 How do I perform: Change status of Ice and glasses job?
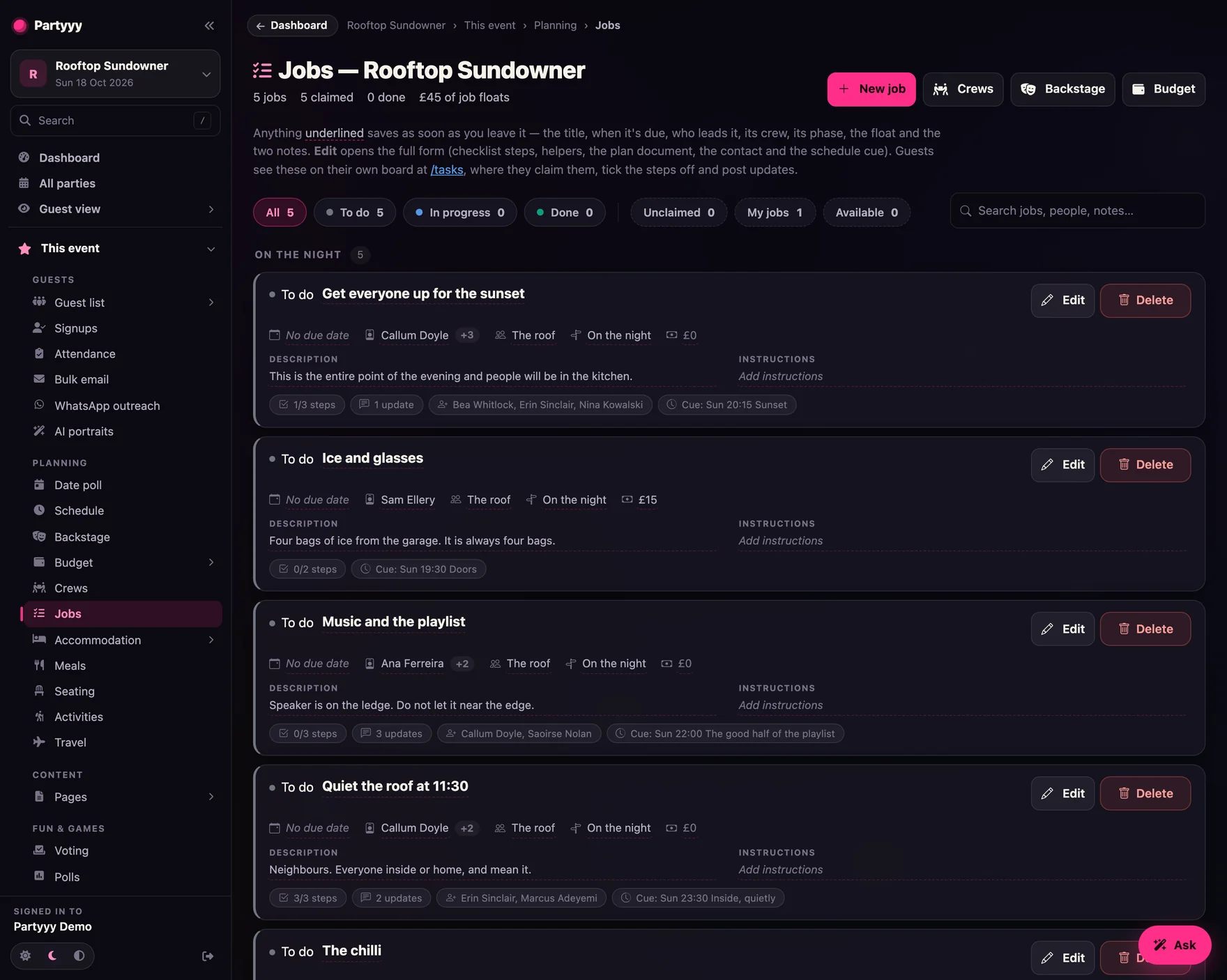[291, 459]
